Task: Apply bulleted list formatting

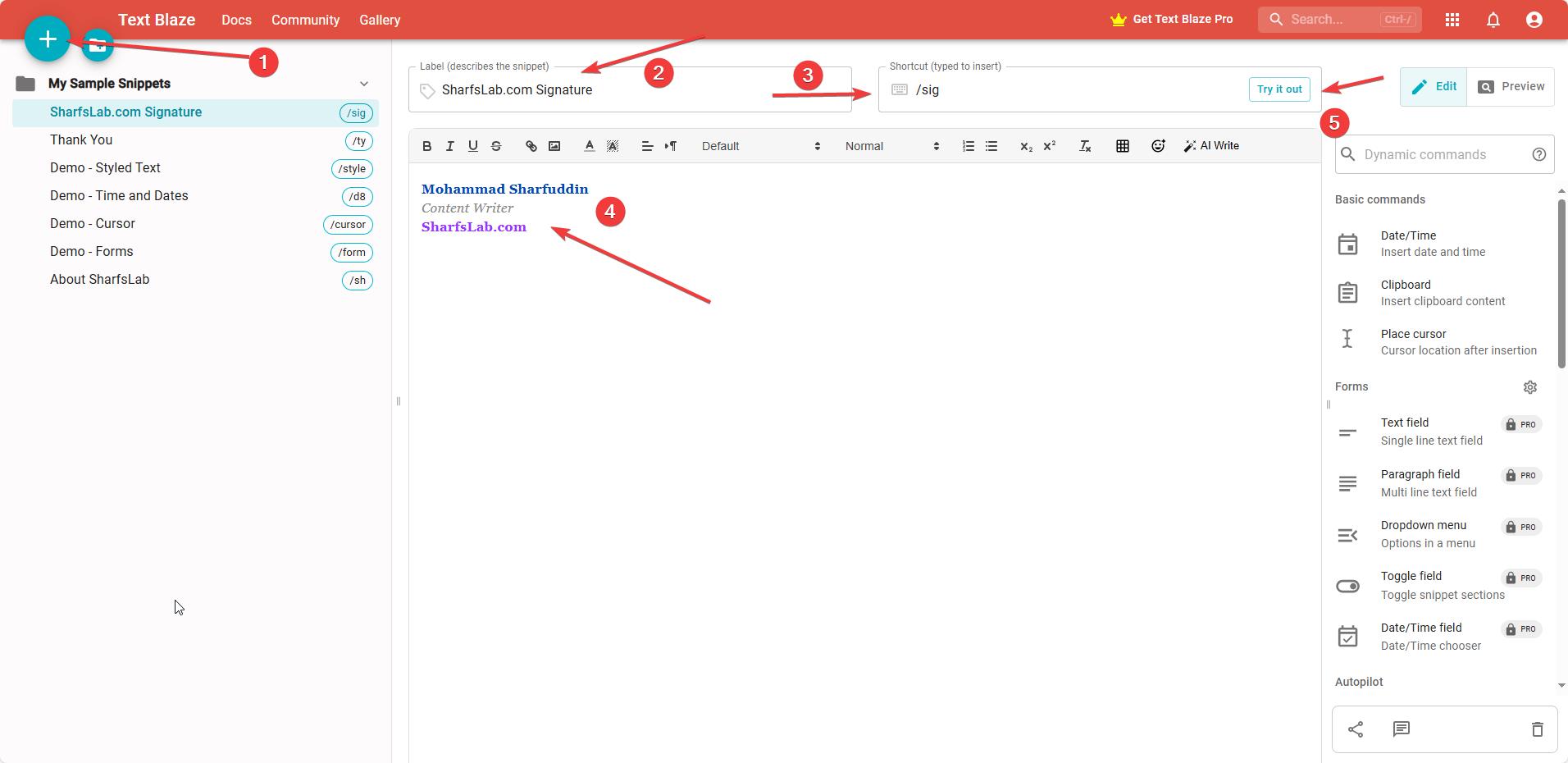Action: (x=991, y=146)
